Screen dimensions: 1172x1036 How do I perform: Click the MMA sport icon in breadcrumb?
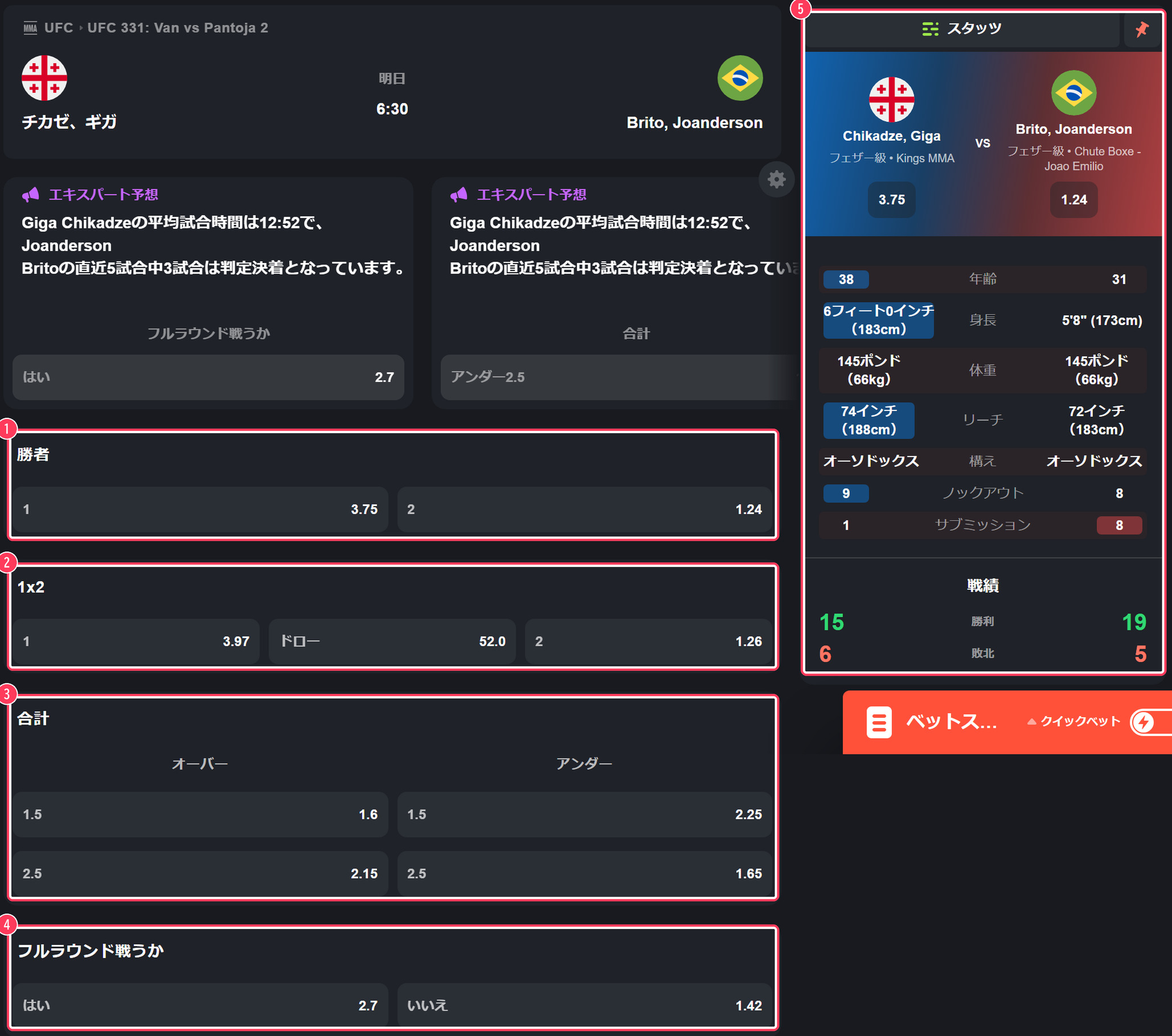click(x=30, y=28)
